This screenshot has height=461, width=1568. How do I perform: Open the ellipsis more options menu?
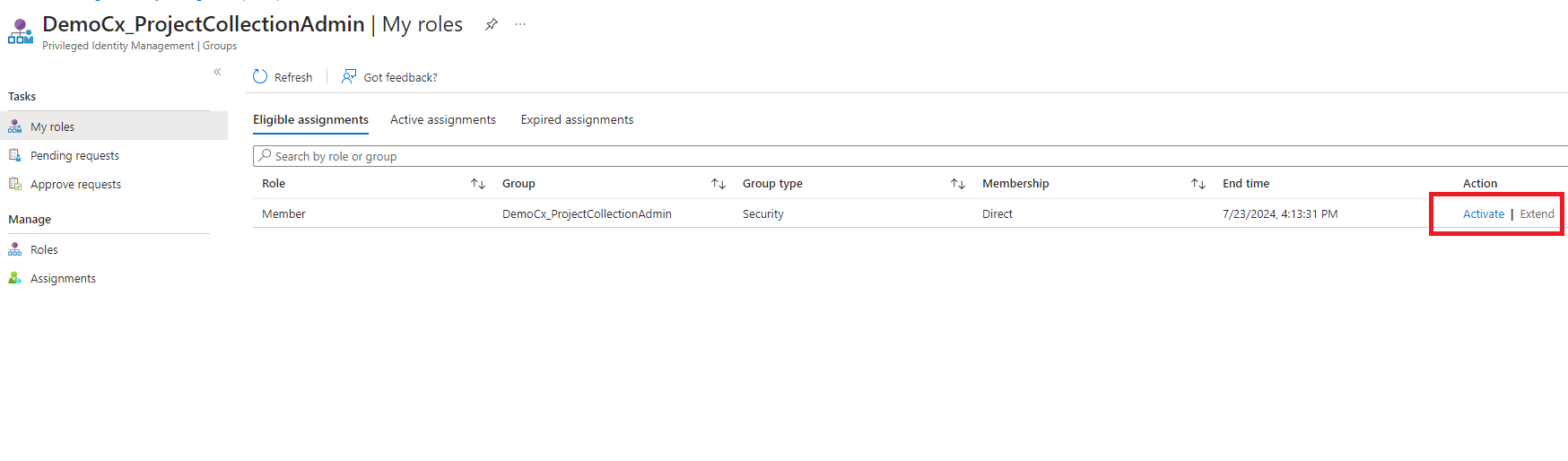click(520, 25)
